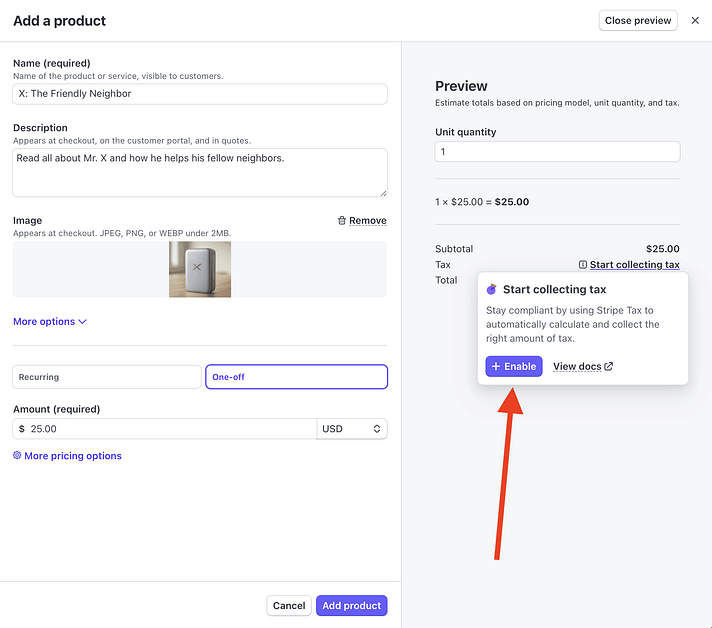The image size is (712, 628).
Task: Click the tax info icon beside Start collecting tax
Action: pos(582,265)
